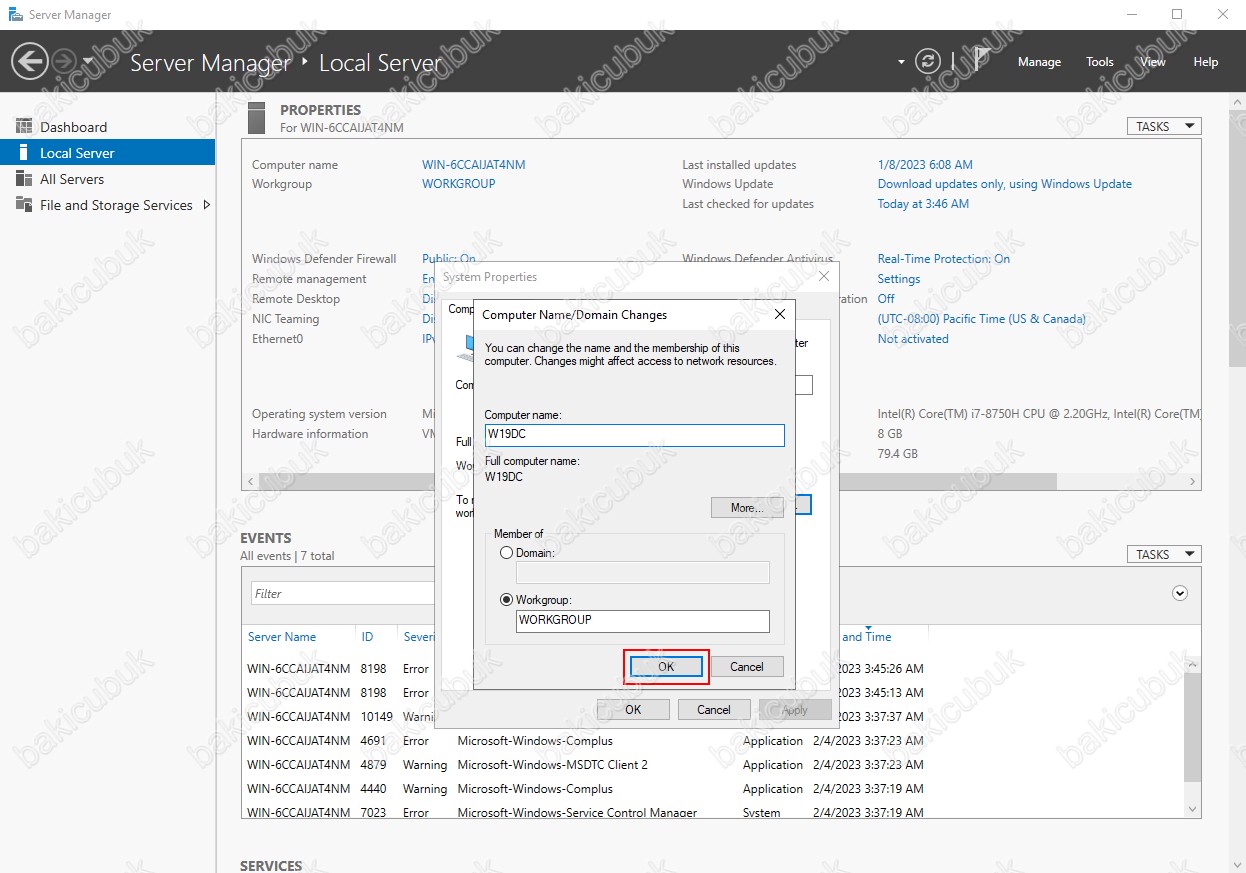This screenshot has height=873, width=1246.
Task: Select the event row with ID 10149
Action: 713,717
